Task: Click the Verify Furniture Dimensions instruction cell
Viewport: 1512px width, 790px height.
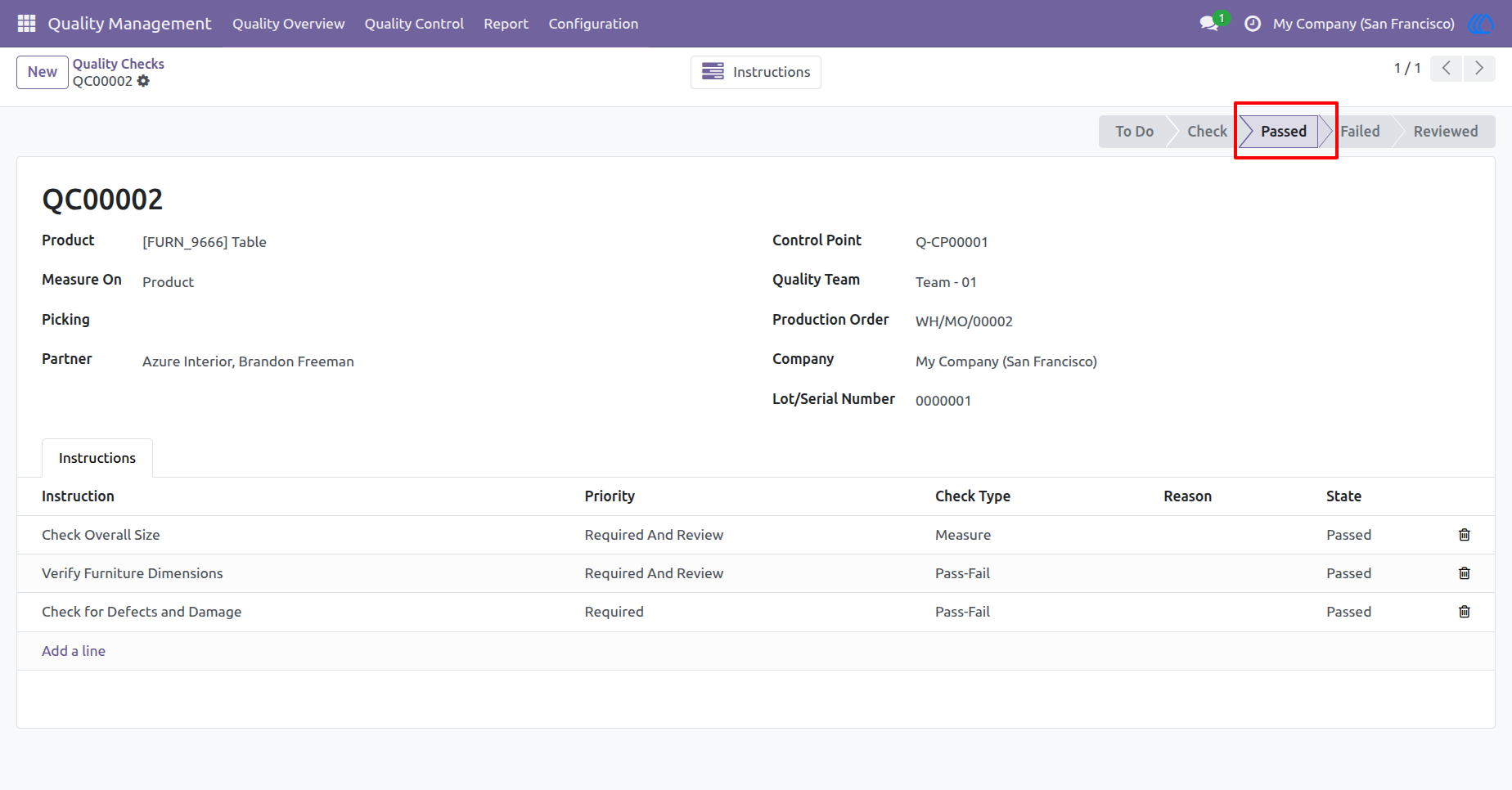Action: [x=304, y=573]
